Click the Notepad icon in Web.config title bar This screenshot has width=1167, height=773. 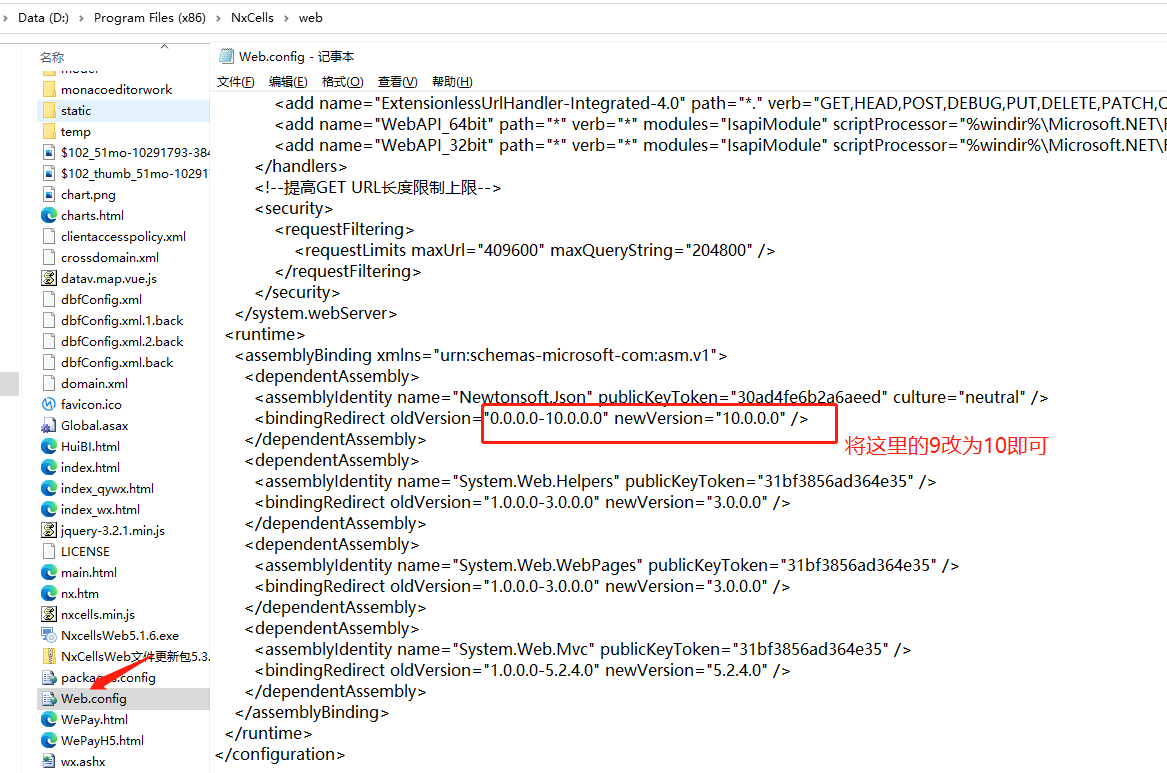[227, 57]
